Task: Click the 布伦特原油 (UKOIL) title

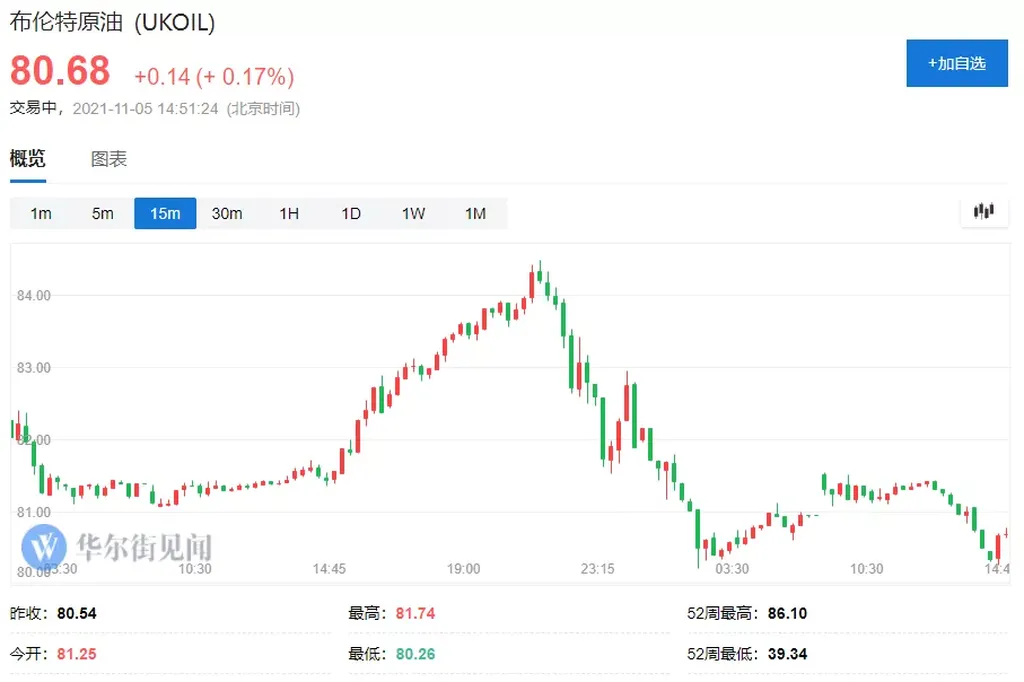Action: coord(112,22)
